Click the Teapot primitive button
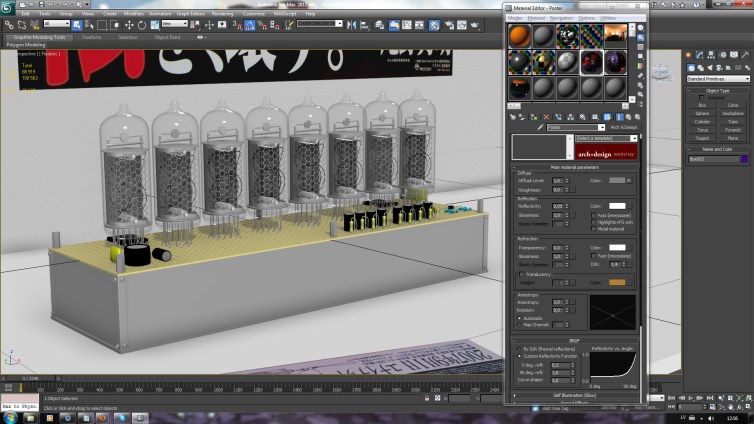This screenshot has width=754, height=424. tap(703, 137)
